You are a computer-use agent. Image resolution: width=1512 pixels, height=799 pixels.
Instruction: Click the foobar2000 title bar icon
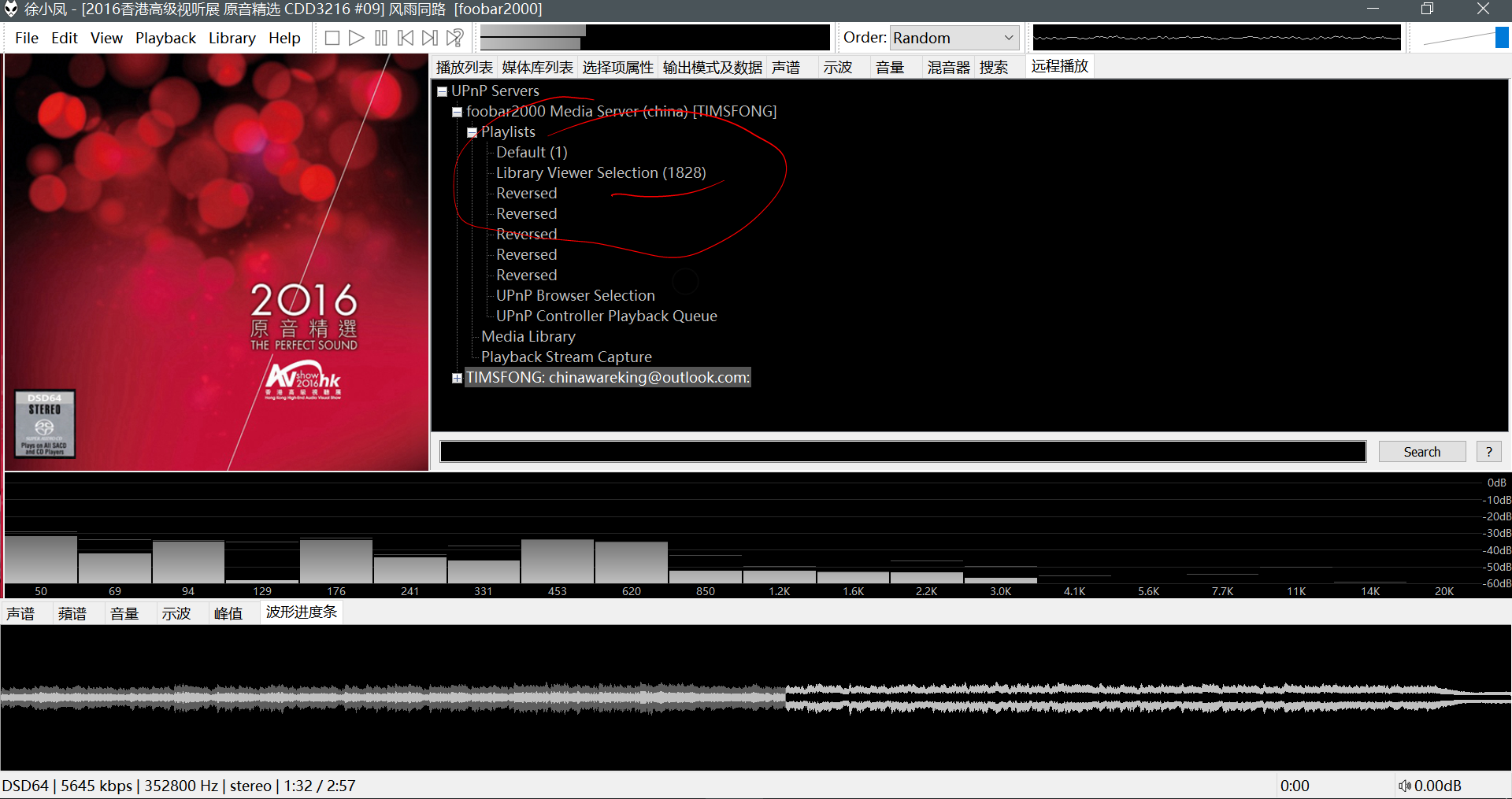(x=11, y=9)
